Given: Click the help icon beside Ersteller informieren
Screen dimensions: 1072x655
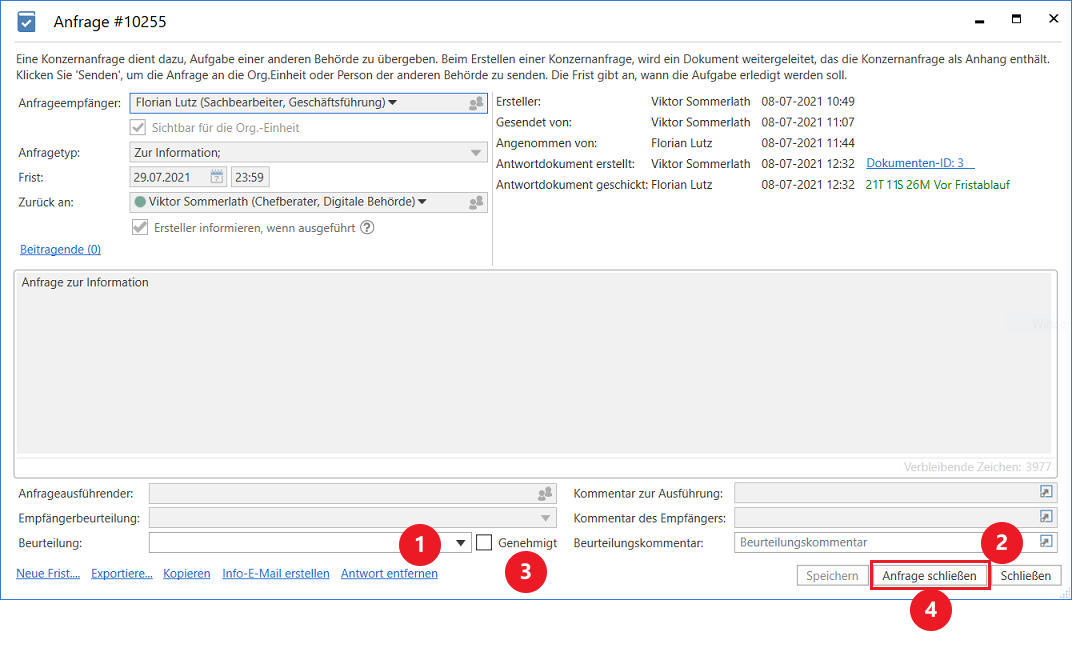Looking at the screenshot, I should tap(367, 228).
